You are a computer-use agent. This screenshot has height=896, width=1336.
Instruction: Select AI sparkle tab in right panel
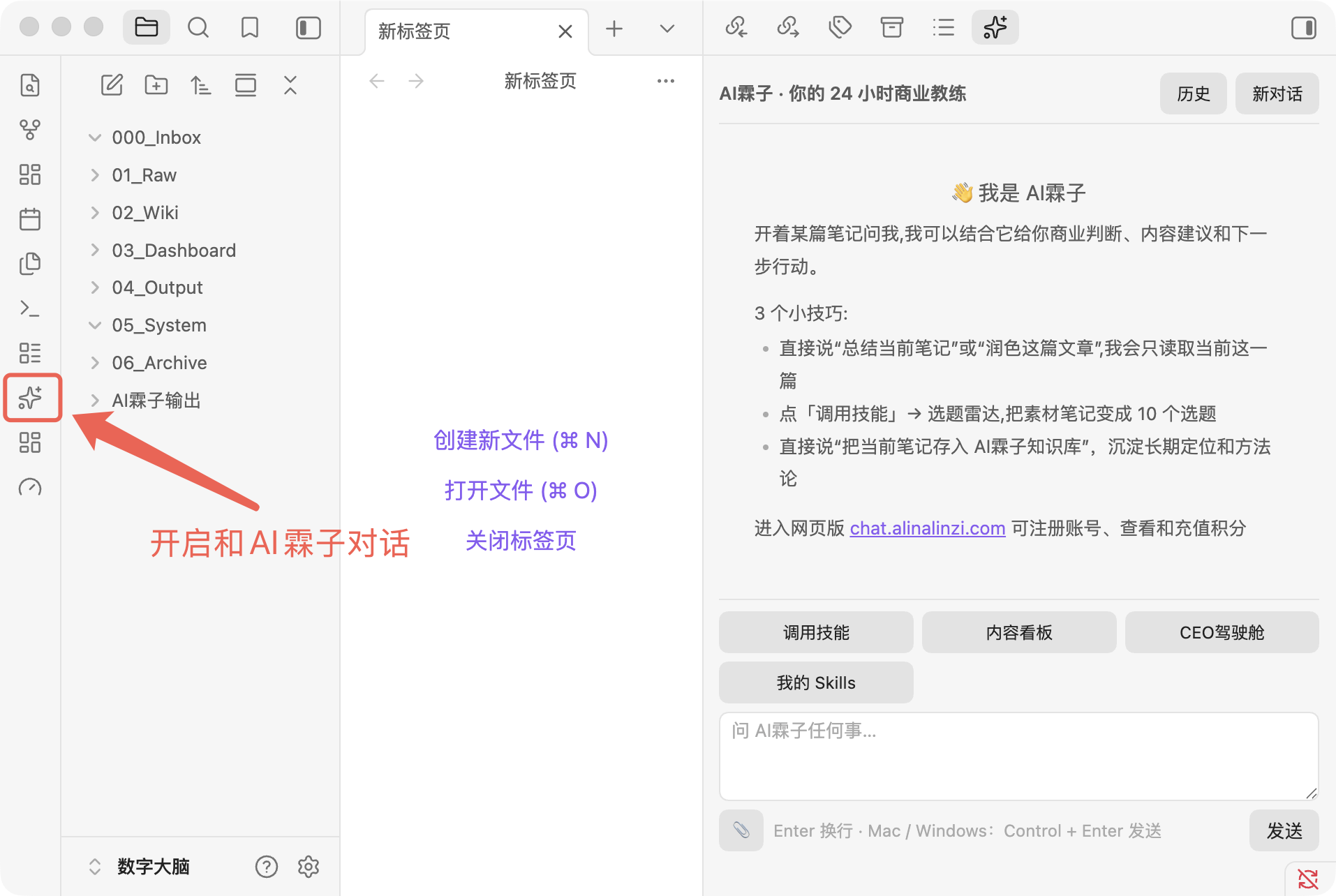[995, 28]
